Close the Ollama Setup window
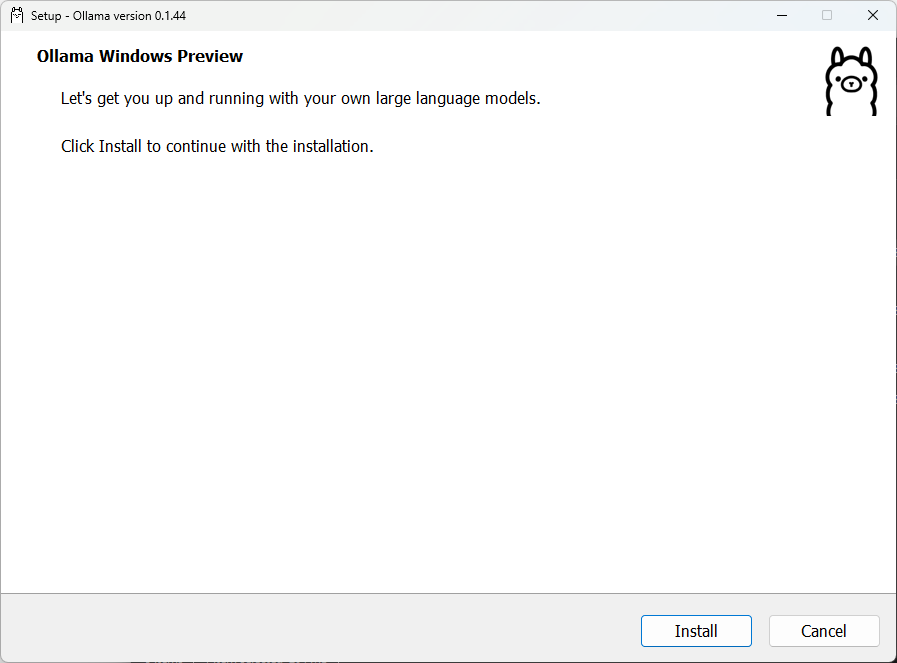The width and height of the screenshot is (897, 663). [873, 15]
